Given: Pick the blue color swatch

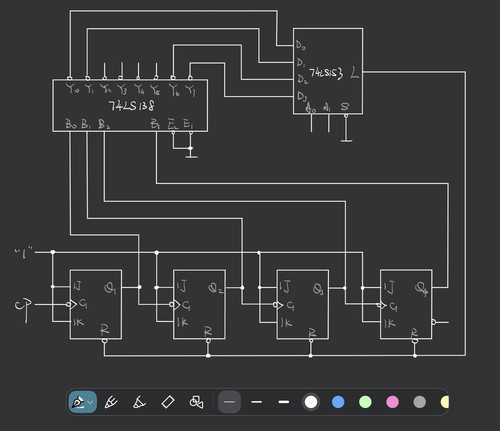Looking at the screenshot, I should click(x=338, y=402).
